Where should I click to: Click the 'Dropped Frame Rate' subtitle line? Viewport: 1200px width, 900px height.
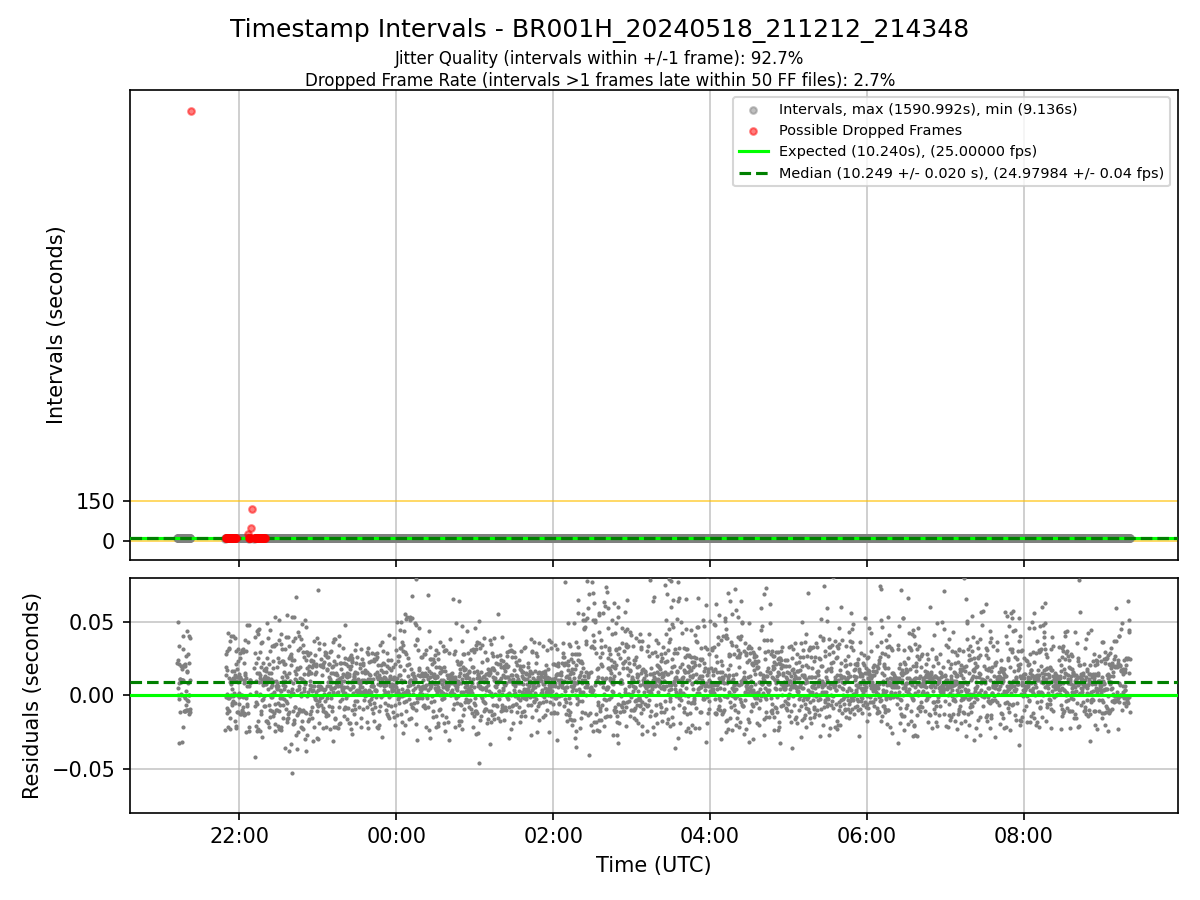tap(599, 79)
